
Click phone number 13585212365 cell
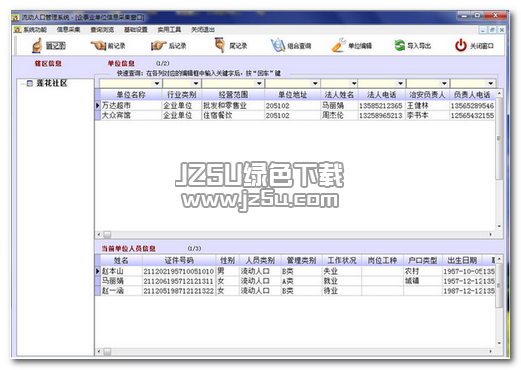381,106
